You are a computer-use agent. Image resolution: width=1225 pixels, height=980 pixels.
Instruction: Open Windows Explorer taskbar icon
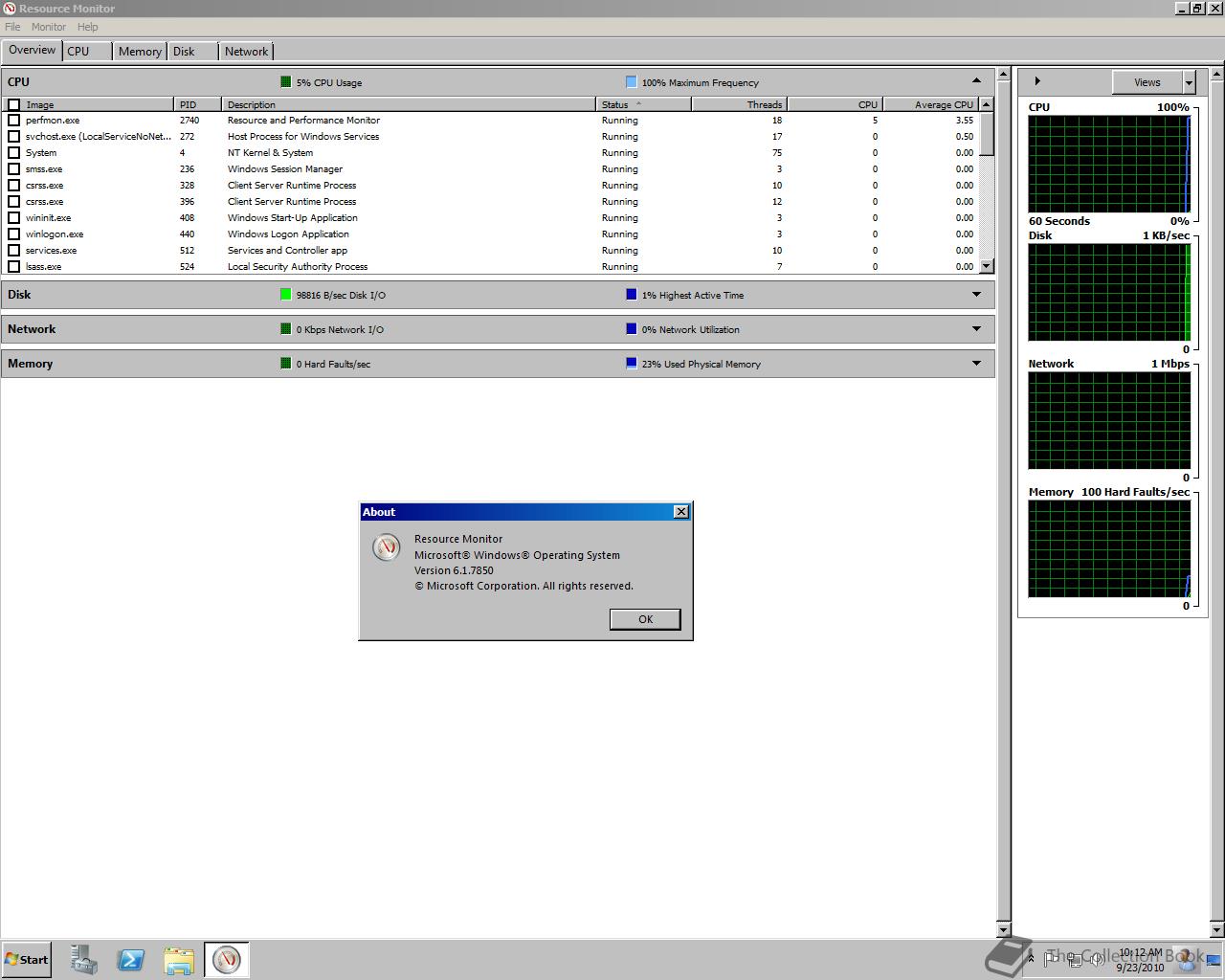click(179, 960)
